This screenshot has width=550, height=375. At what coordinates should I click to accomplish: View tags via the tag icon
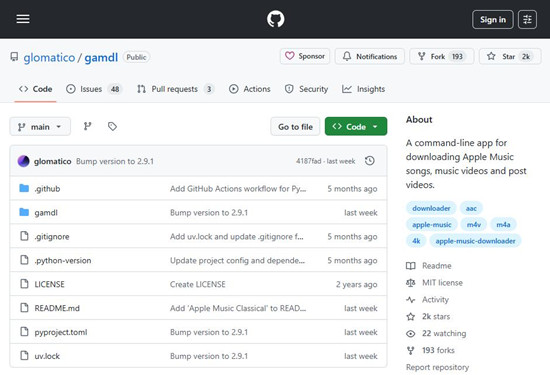[x=112, y=126]
